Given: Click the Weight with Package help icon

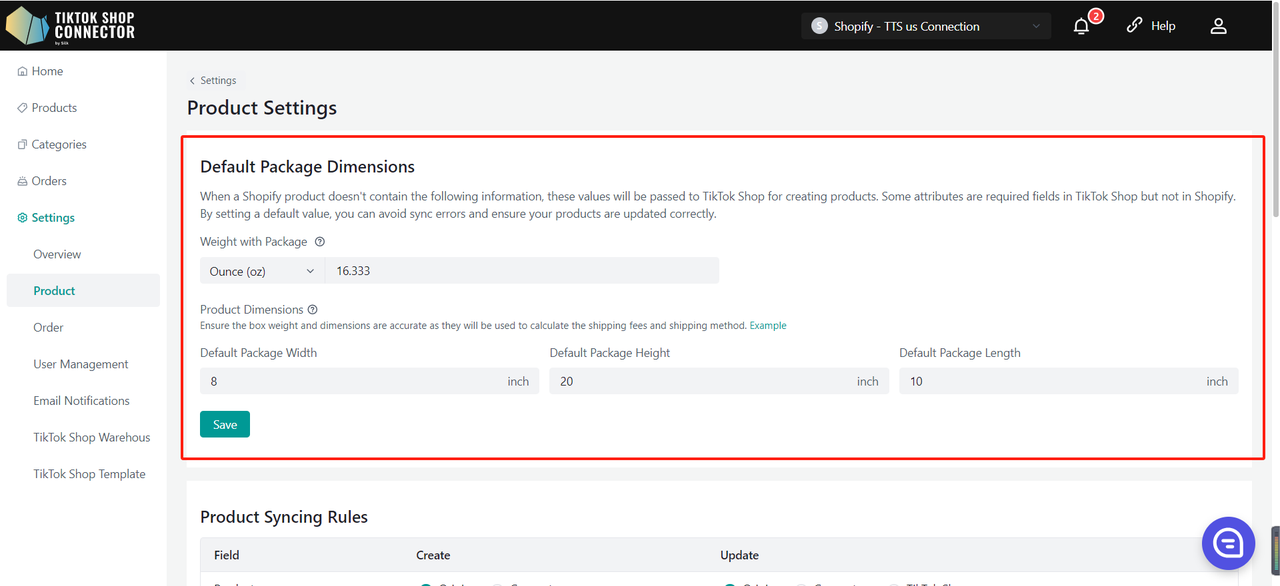Looking at the screenshot, I should coord(320,242).
